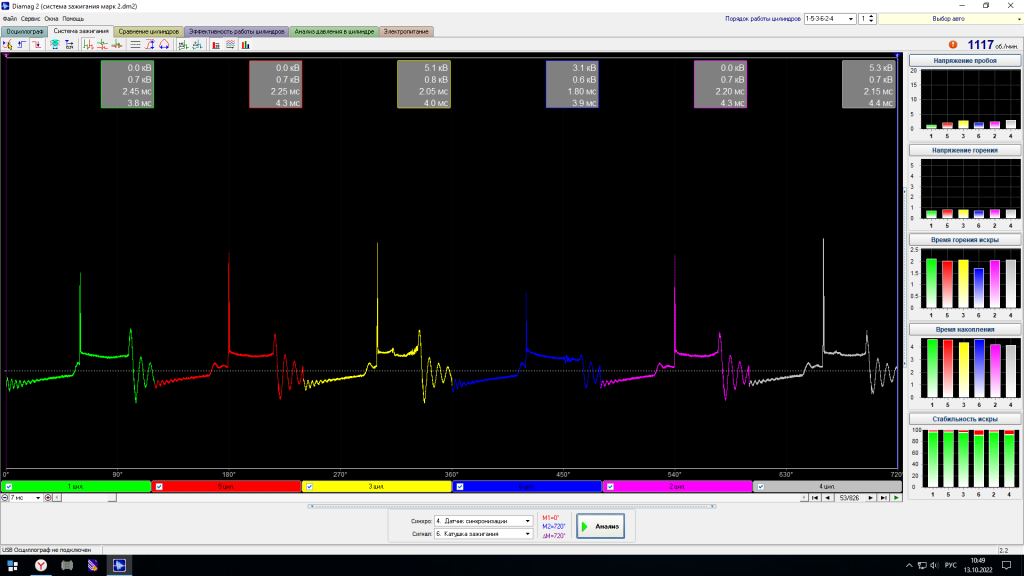
Task: Click the Время накопления panel header
Action: [x=965, y=329]
